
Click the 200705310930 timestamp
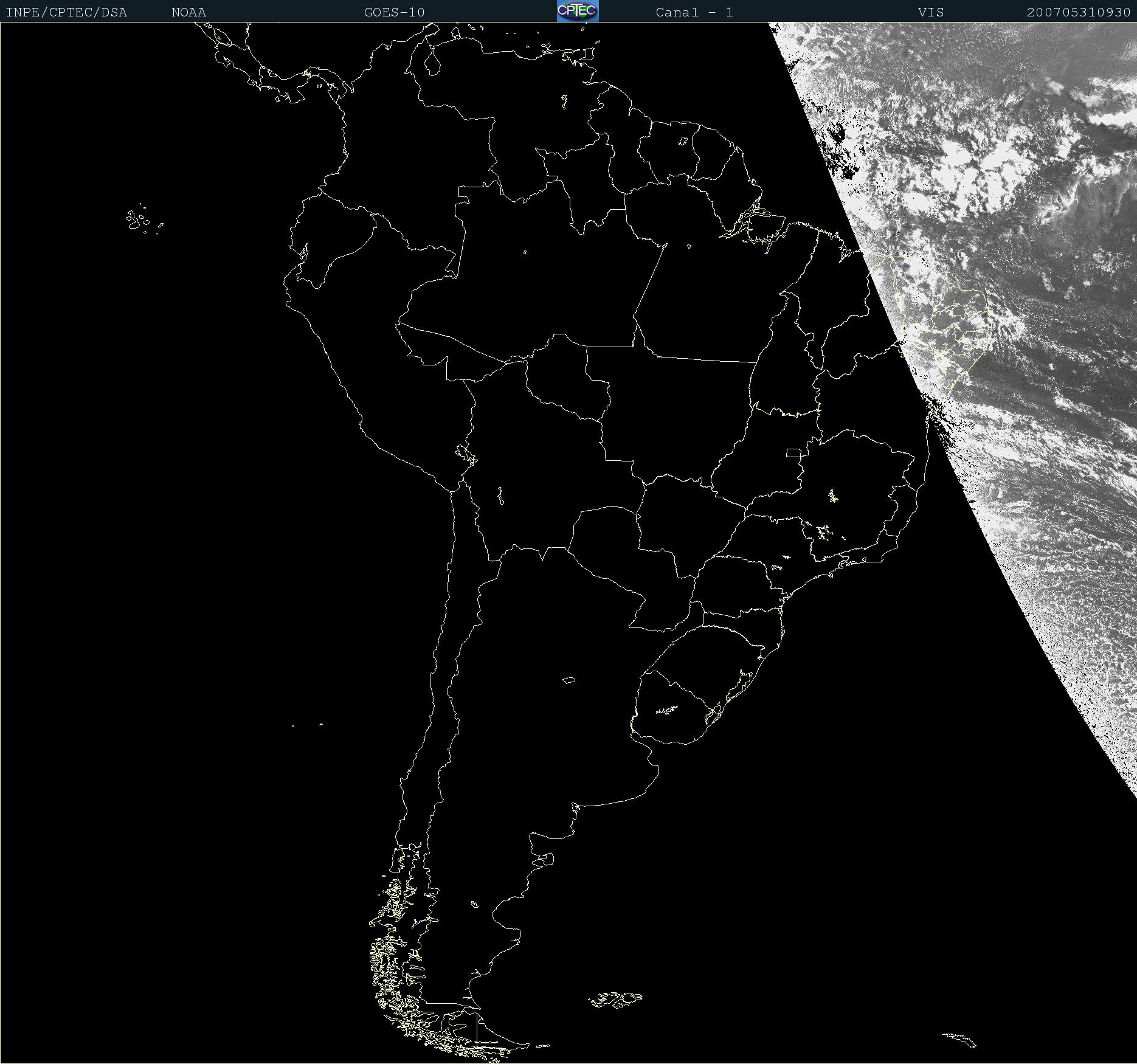[1079, 12]
